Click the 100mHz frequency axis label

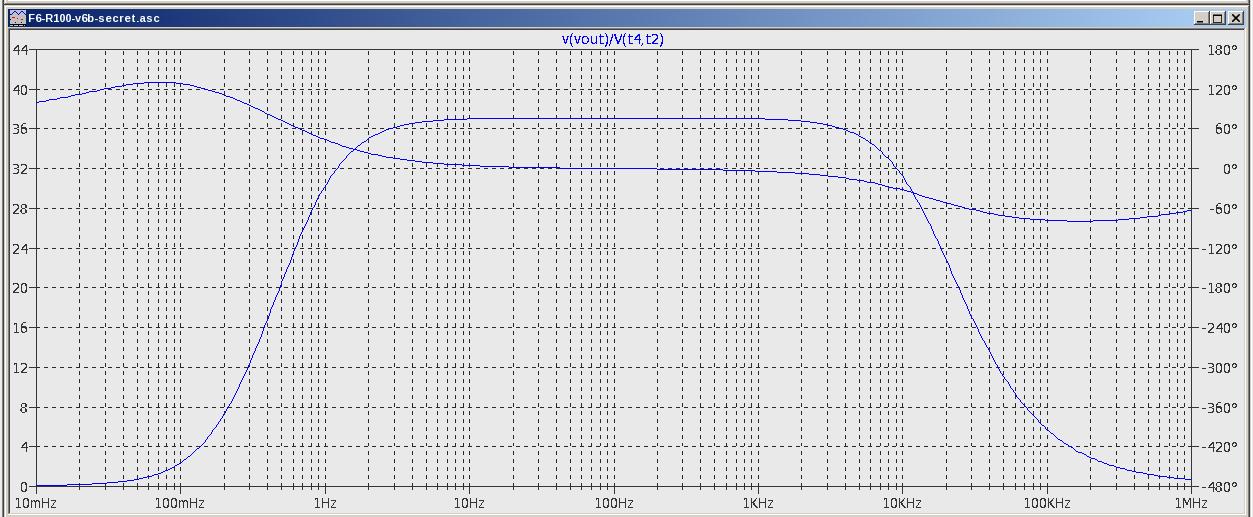click(180, 503)
